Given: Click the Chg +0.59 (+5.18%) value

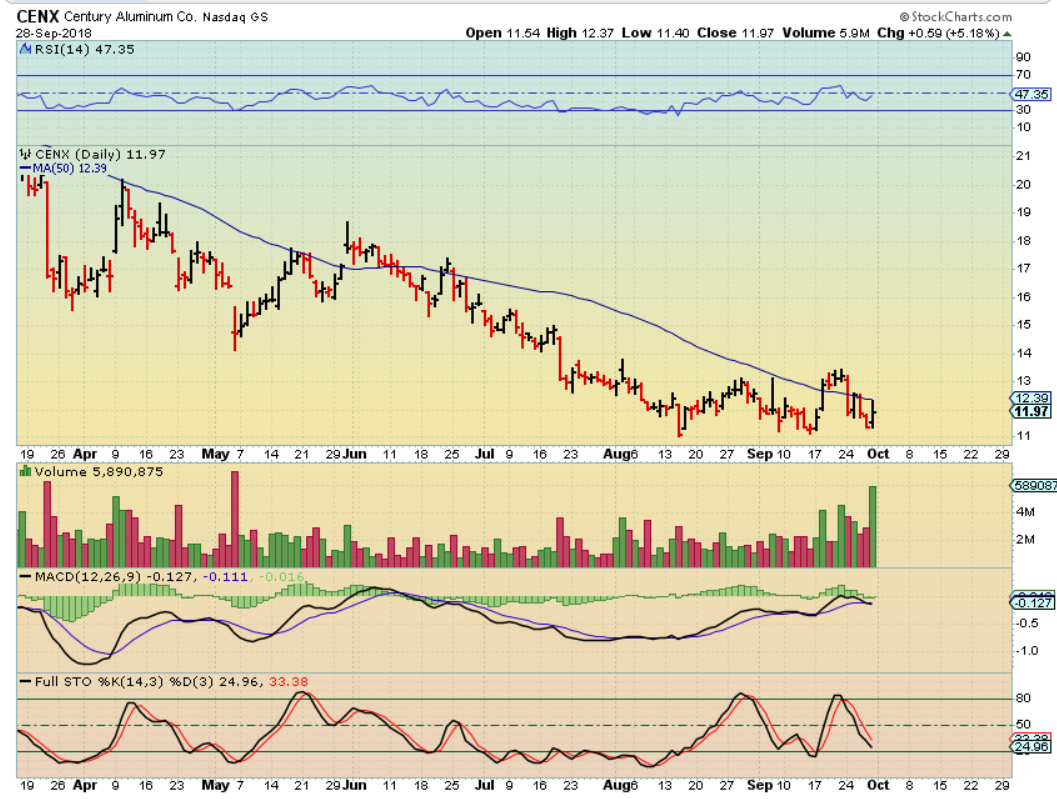Looking at the screenshot, I should click(x=938, y=33).
